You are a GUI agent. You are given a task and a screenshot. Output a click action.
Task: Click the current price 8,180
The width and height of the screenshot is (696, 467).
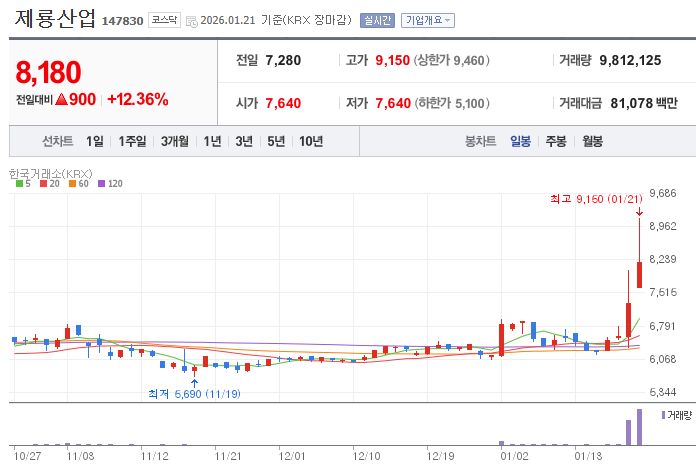tap(48, 72)
